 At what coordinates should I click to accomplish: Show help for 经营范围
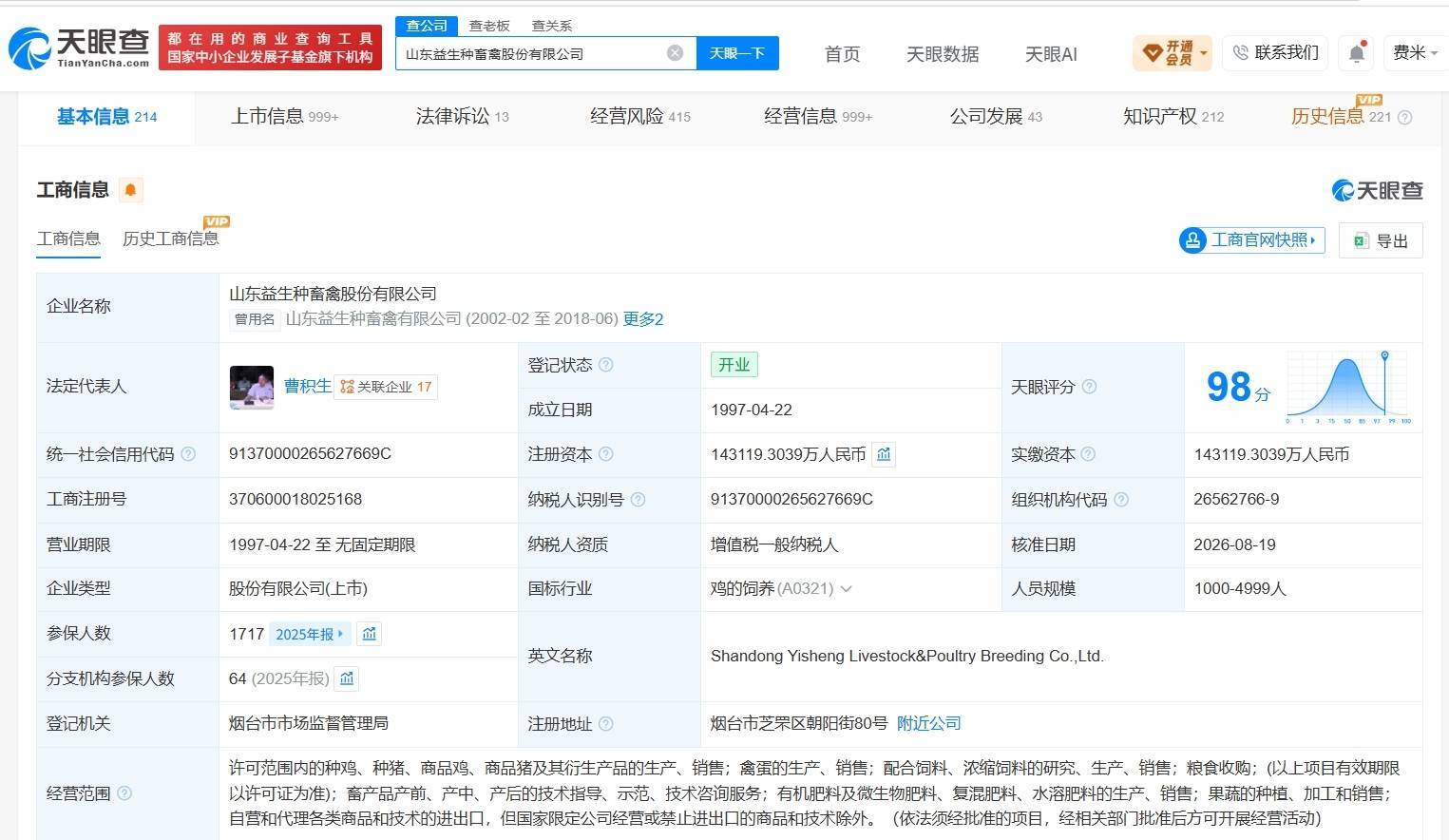pyautogui.click(x=124, y=793)
